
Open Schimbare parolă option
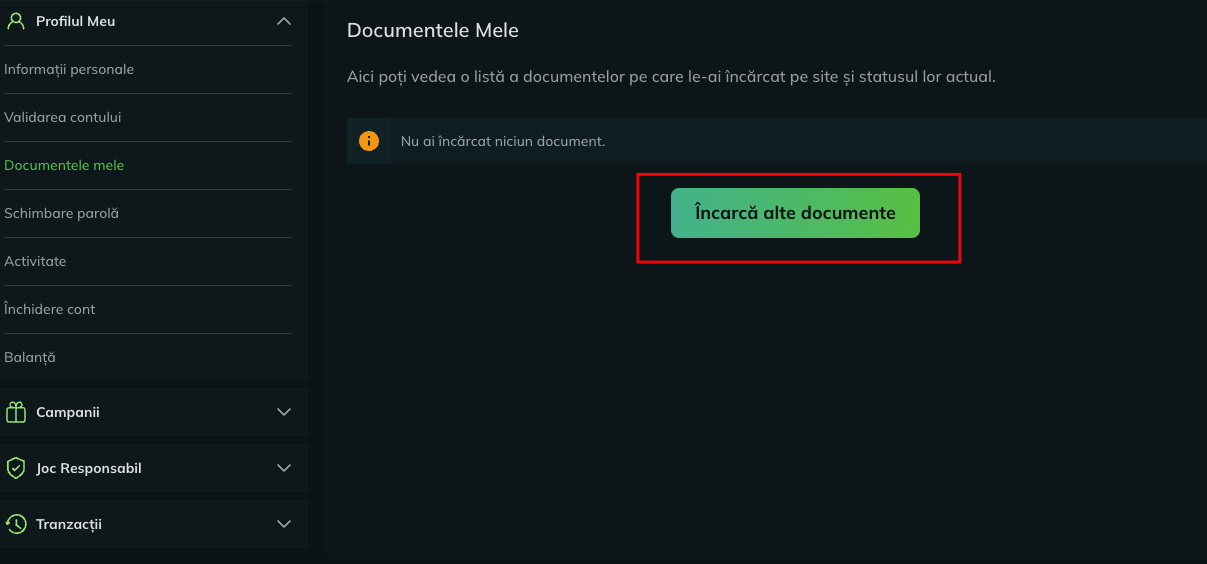pyautogui.click(x=61, y=213)
